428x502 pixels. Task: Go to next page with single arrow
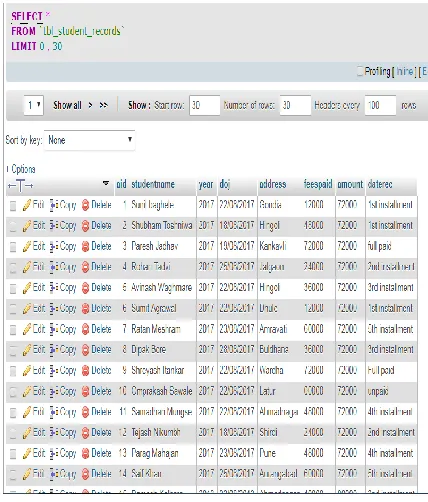coord(90,105)
